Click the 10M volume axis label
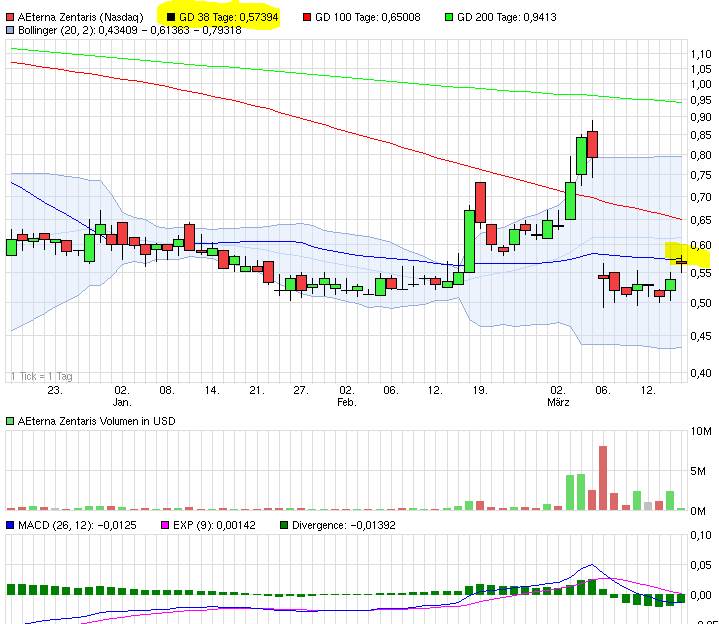This screenshot has width=719, height=624. 701,431
